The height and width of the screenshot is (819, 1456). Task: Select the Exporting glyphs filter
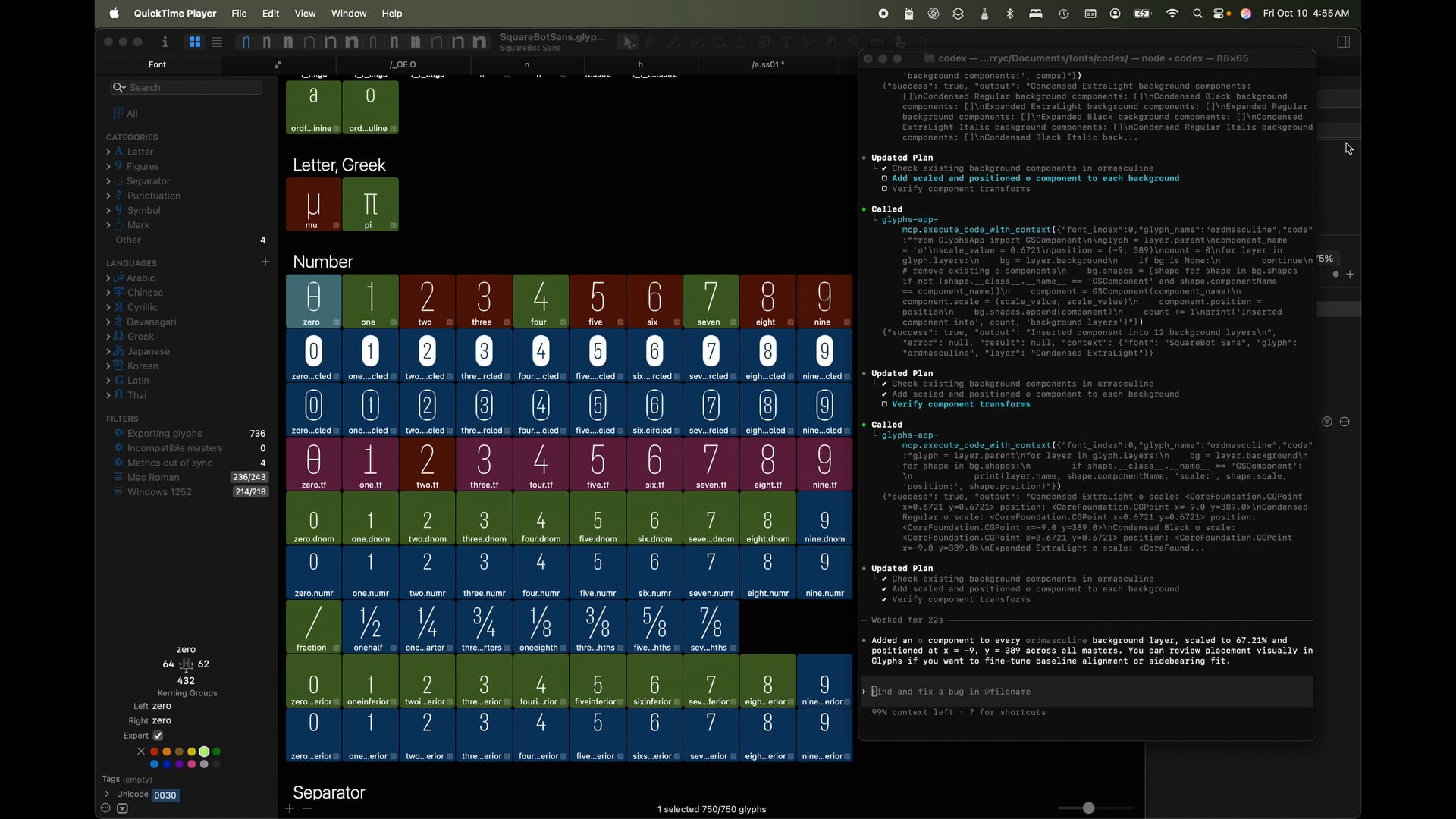[165, 434]
